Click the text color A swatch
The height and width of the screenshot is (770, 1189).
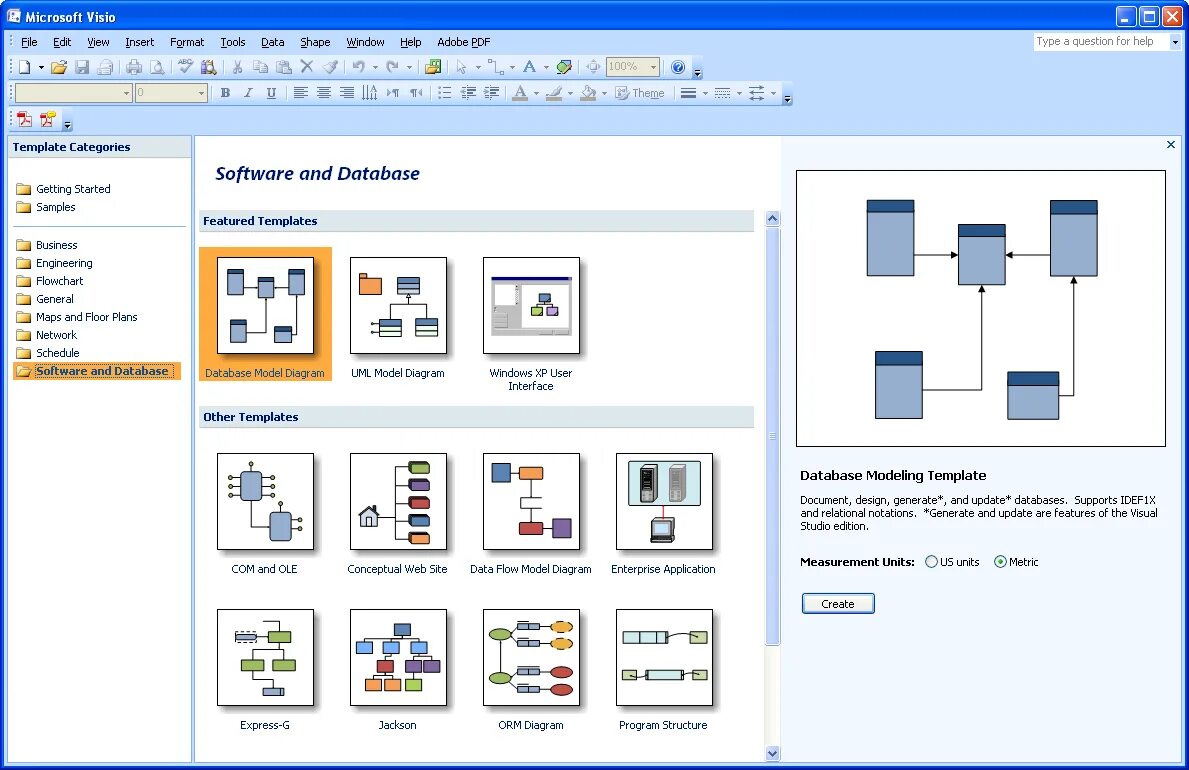519,93
